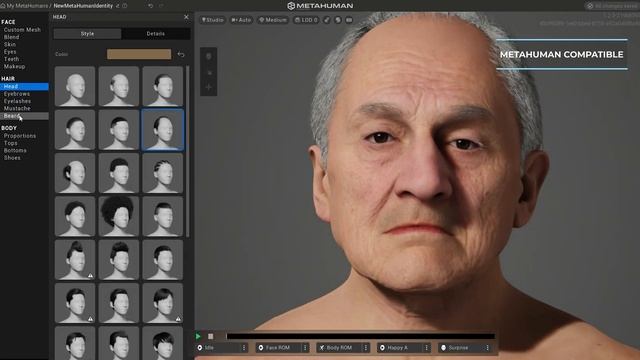The width and height of the screenshot is (640, 360).
Task: Select the Face ROM animation
Action: click(x=279, y=348)
